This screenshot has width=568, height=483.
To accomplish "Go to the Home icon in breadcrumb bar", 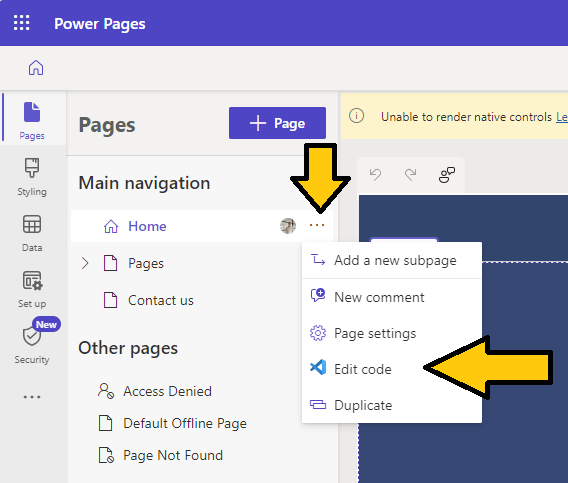I will coord(36,68).
